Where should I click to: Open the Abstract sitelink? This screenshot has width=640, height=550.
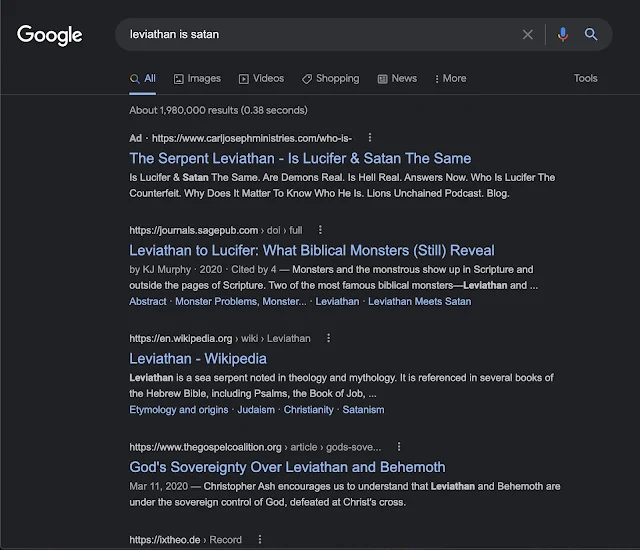pos(148,302)
